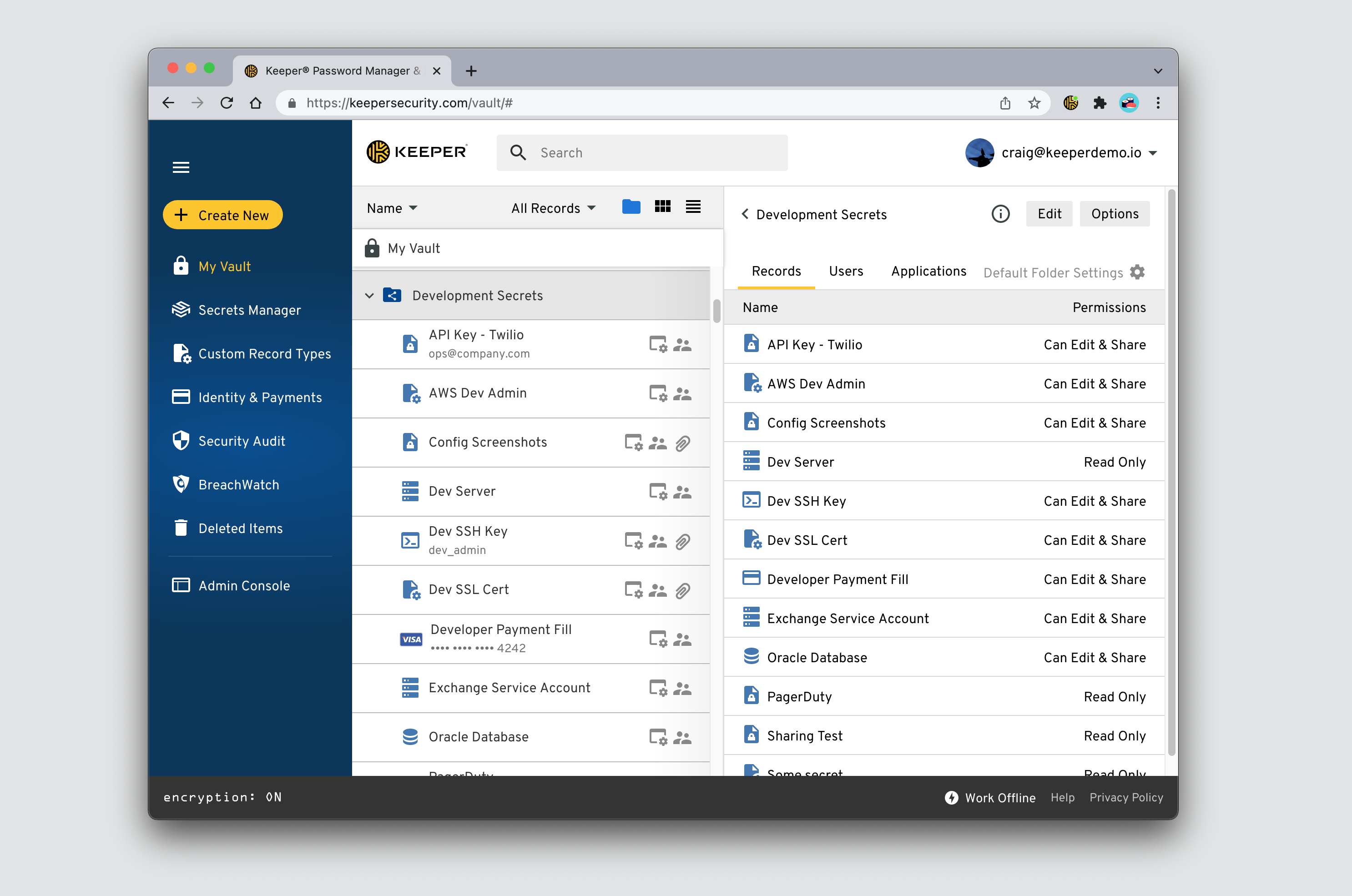Collapse the Development Secrets folder chevron
The width and height of the screenshot is (1352, 896).
pyautogui.click(x=369, y=296)
